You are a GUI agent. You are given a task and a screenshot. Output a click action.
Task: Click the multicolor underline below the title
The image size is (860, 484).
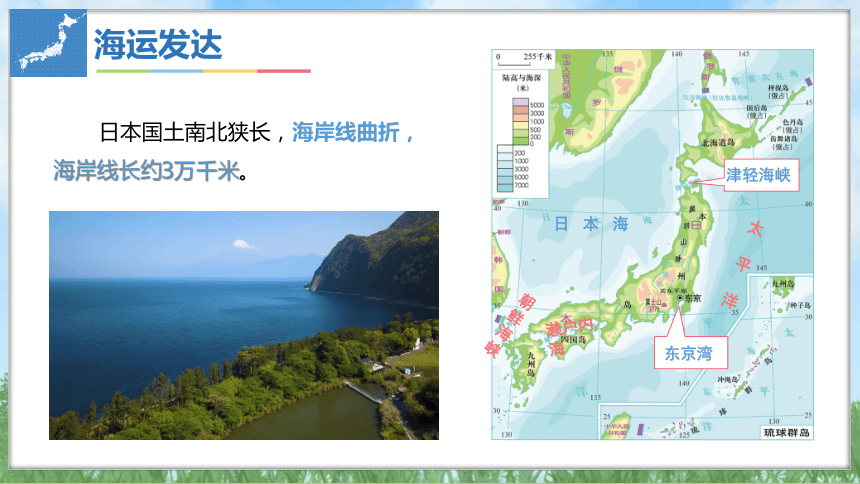point(203,71)
